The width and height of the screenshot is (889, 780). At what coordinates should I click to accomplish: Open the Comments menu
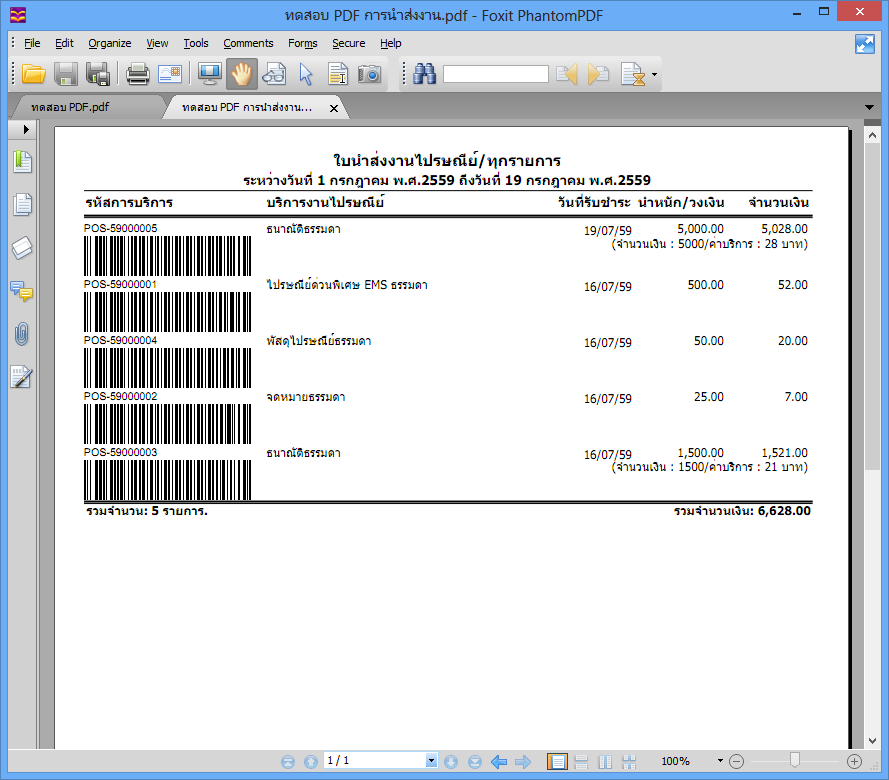[248, 43]
